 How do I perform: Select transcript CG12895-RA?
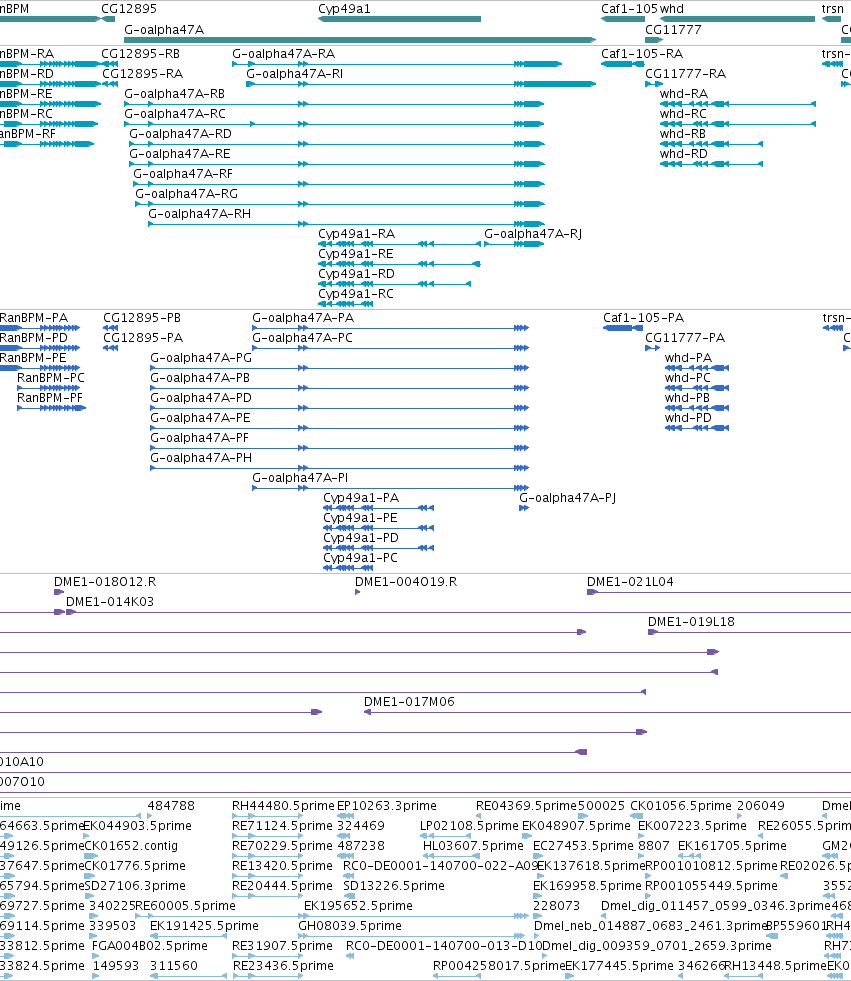143,74
